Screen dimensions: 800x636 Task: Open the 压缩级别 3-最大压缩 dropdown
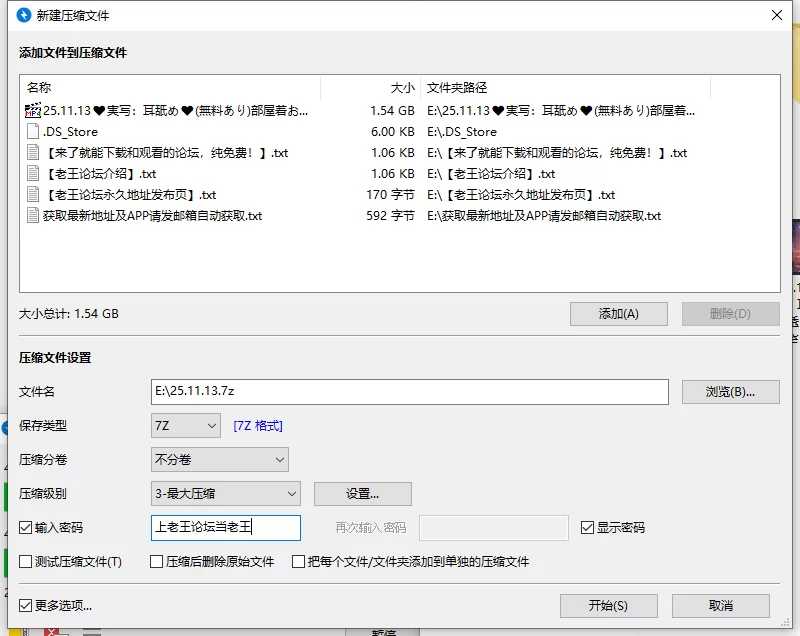coord(226,494)
